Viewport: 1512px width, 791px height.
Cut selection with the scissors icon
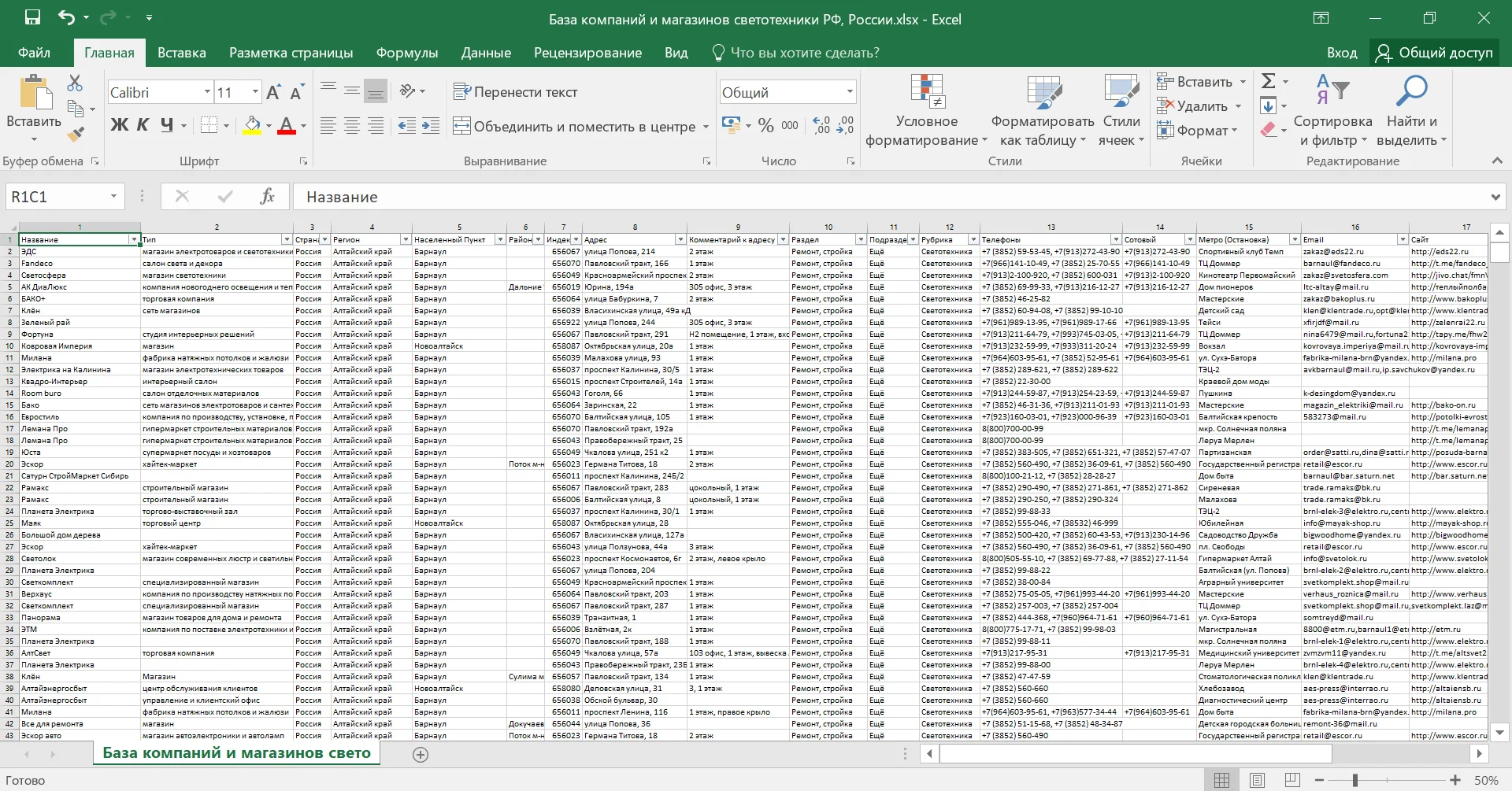pos(75,83)
